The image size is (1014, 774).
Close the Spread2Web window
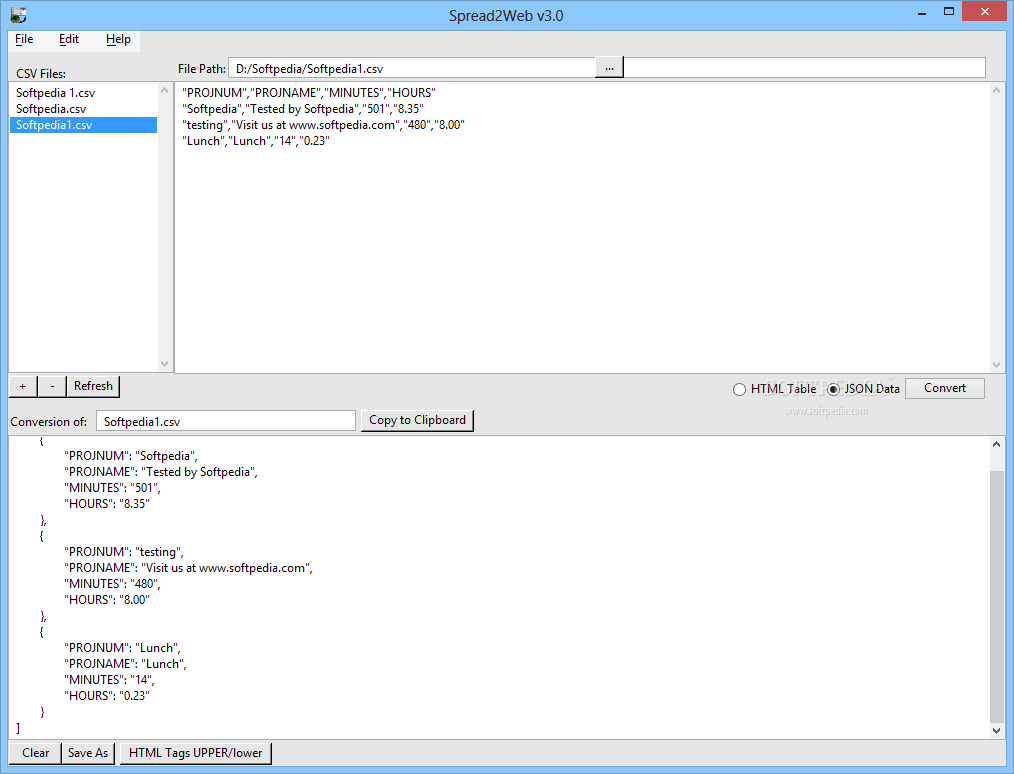point(985,12)
